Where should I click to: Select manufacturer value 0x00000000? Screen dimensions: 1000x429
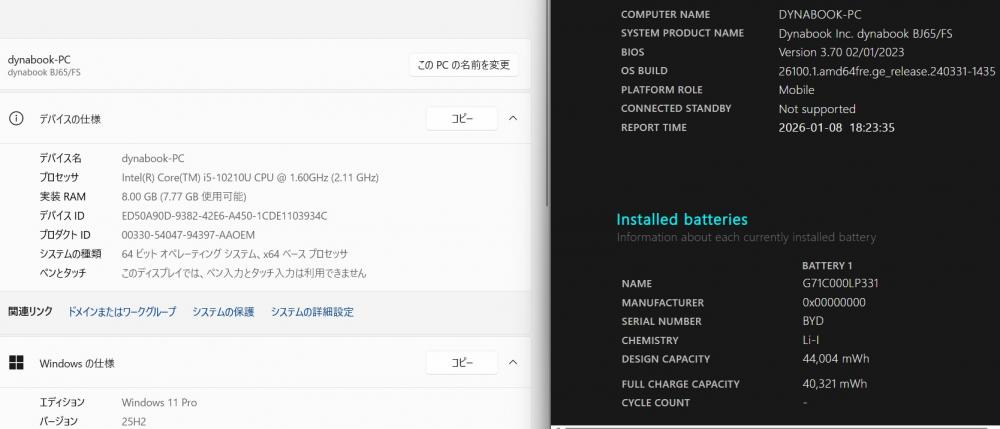(x=834, y=302)
